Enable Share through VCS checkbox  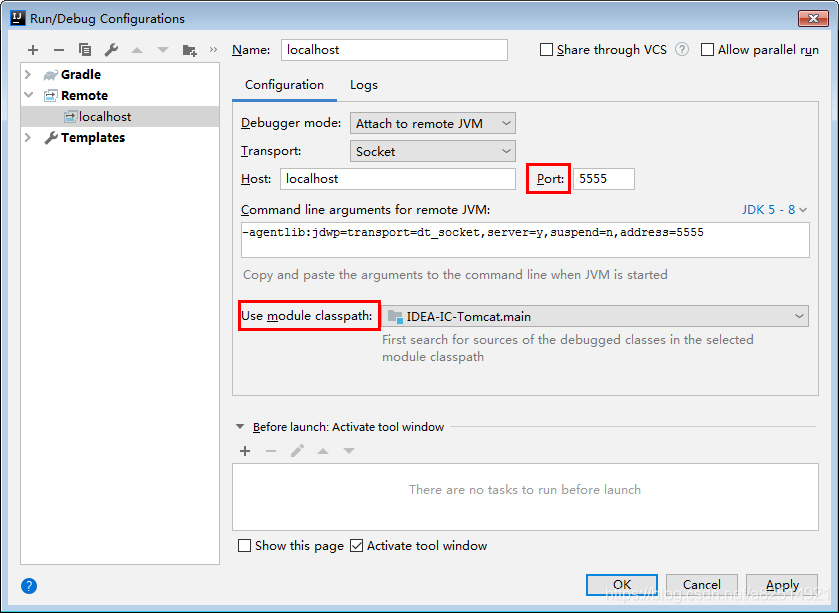(546, 50)
